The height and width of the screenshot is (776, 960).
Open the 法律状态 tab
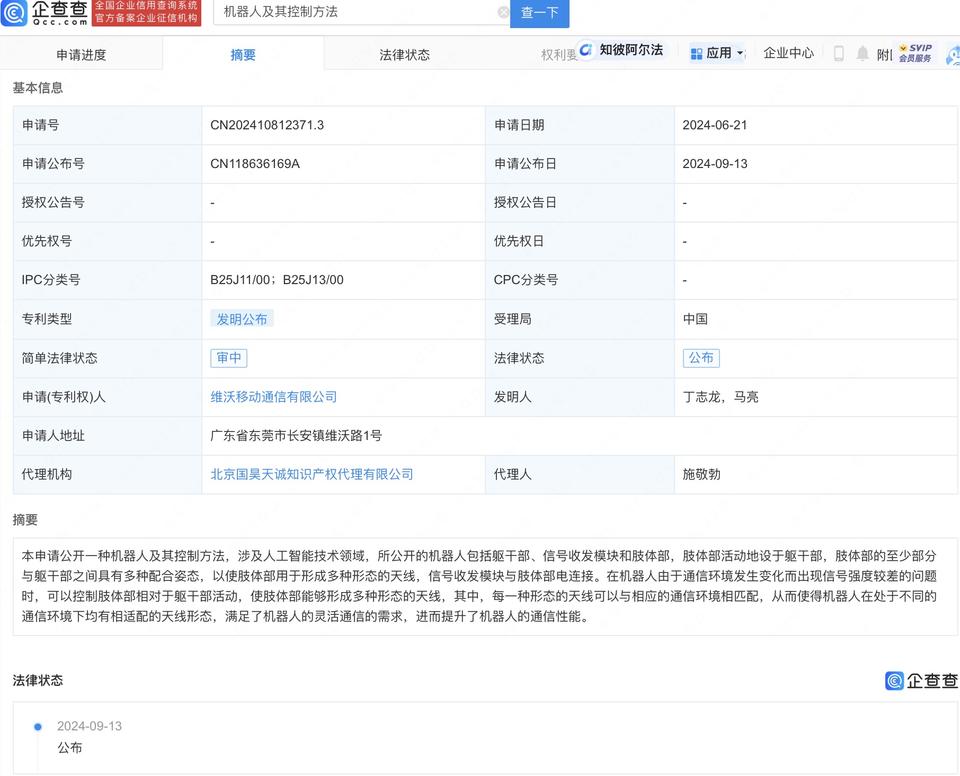(405, 55)
